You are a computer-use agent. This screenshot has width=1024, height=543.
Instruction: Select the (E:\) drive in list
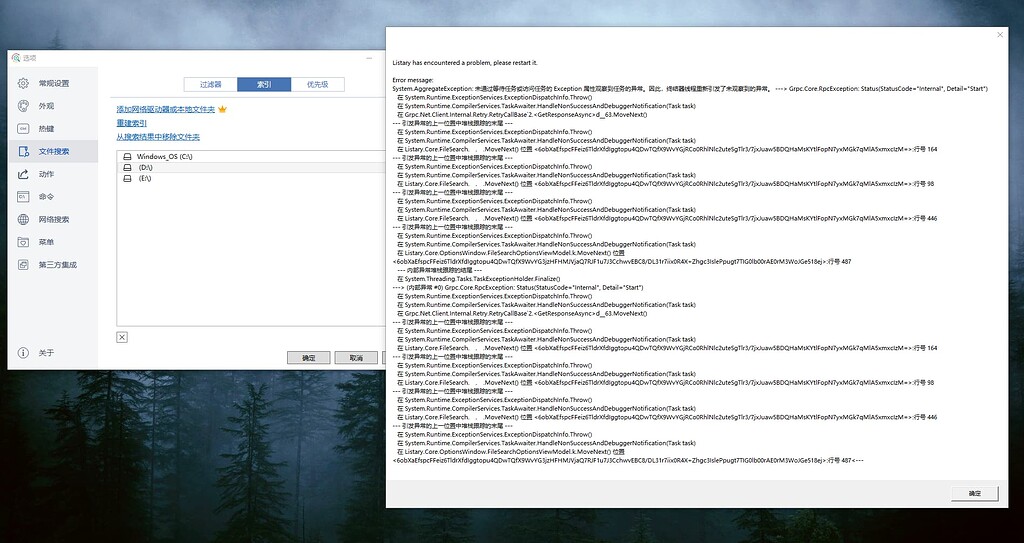pos(145,179)
